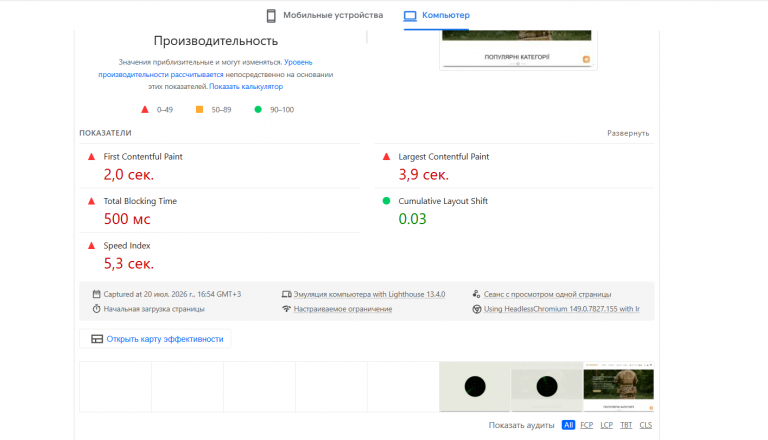Click the Начальная загрузка страницы text
The width and height of the screenshot is (768, 440).
click(154, 309)
